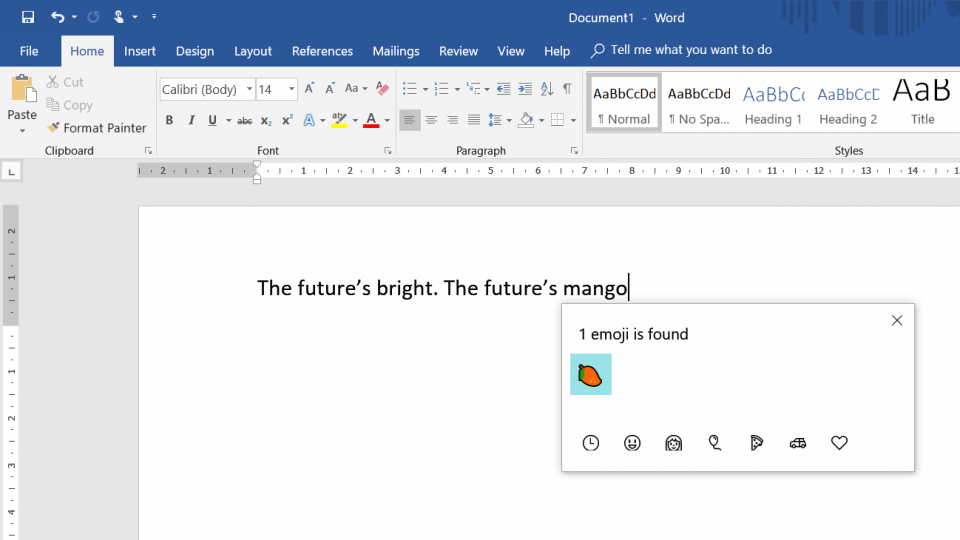This screenshot has width=960, height=540.
Task: Switch to the Layout tab
Action: click(x=252, y=51)
